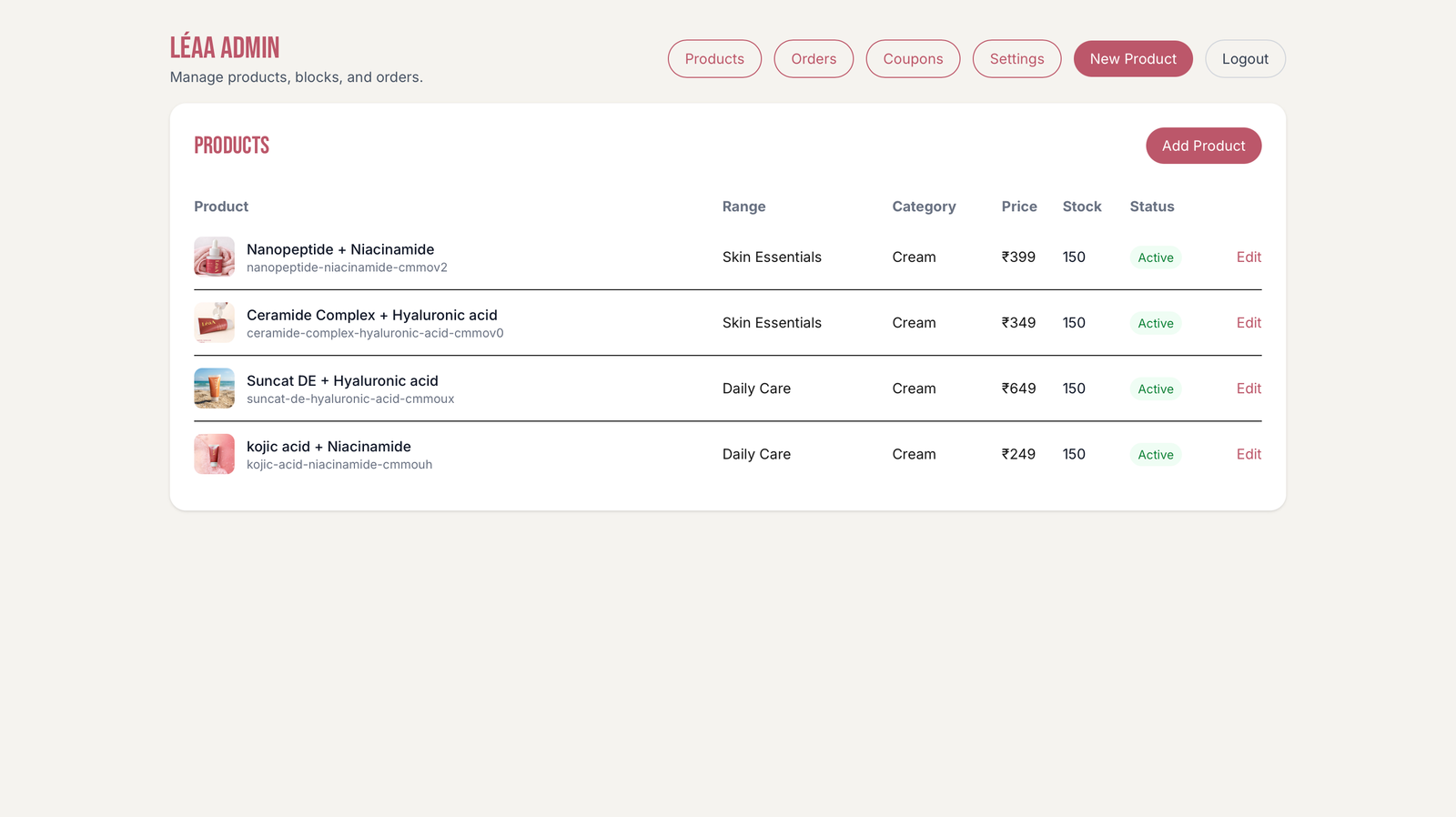Click the ₹399 price cell
Viewport: 1456px width, 817px height.
pyautogui.click(x=1018, y=257)
